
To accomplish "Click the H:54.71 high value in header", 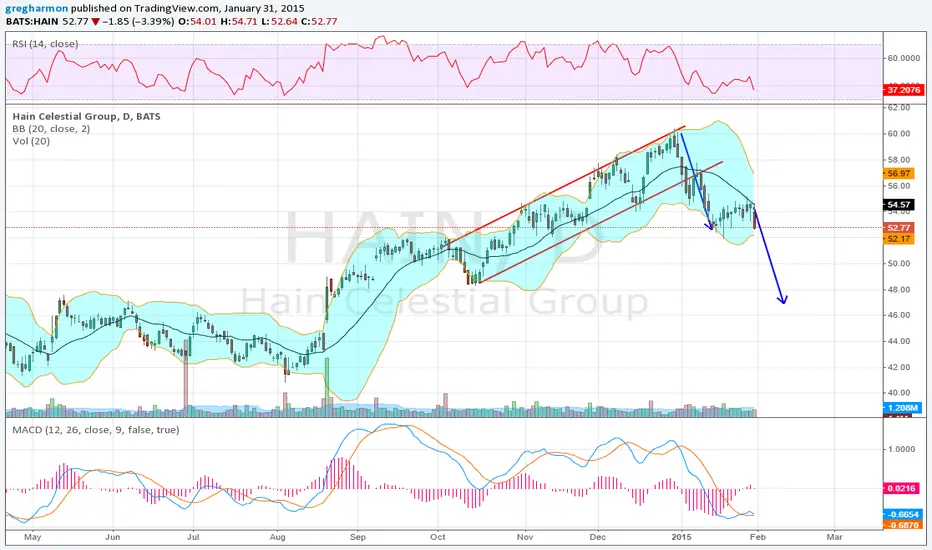I will [x=238, y=21].
